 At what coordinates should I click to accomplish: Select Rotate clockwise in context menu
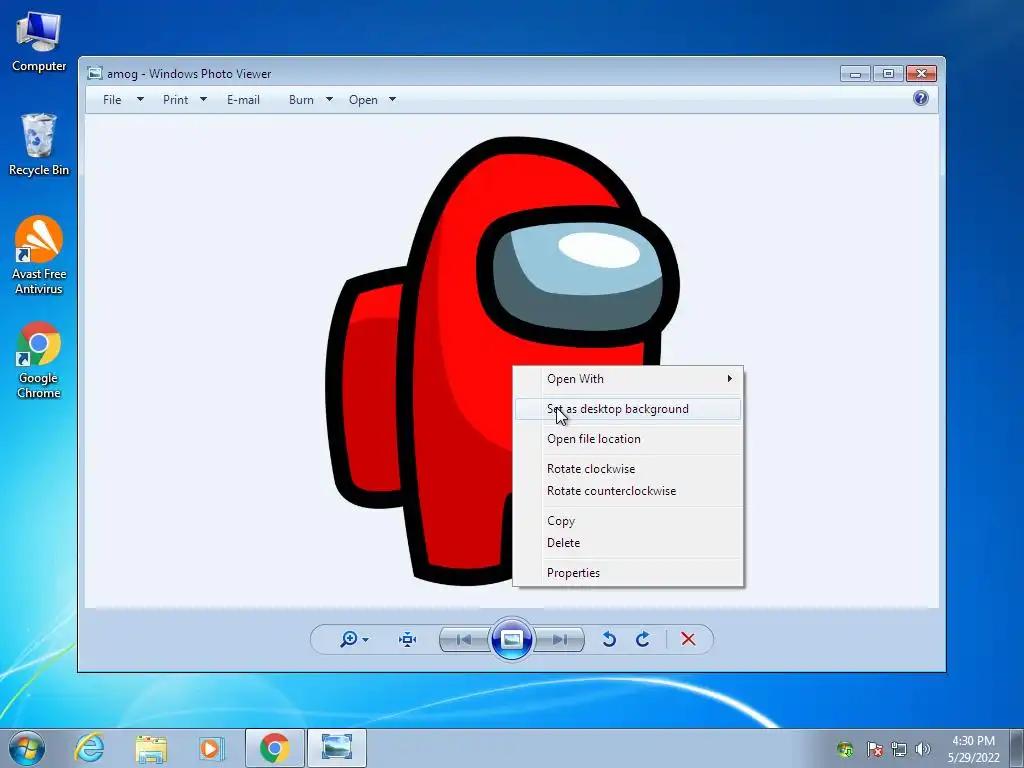[628, 469]
